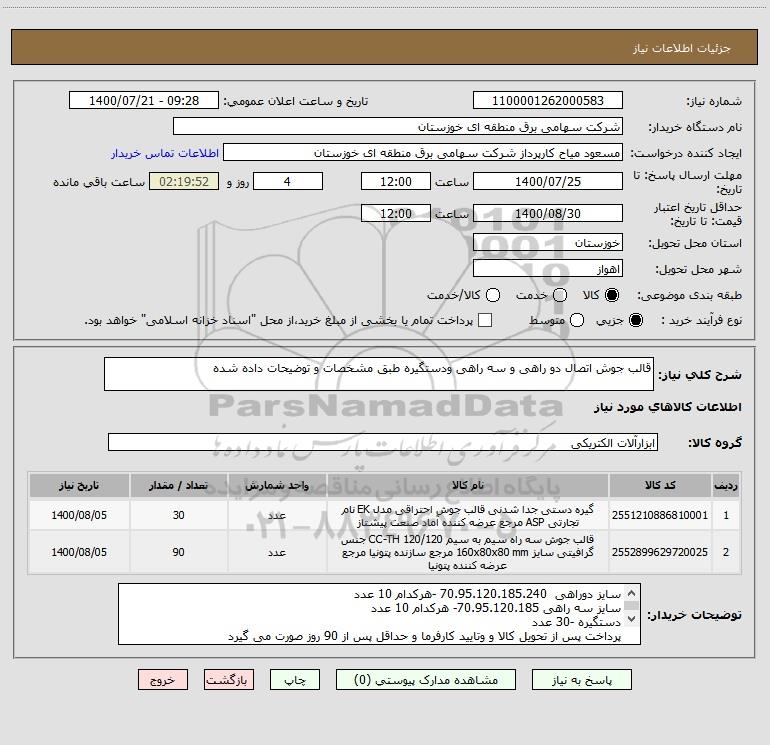This screenshot has height=745, width=770.
Task: Click the تعداد / مقدار column header
Action: (178, 485)
